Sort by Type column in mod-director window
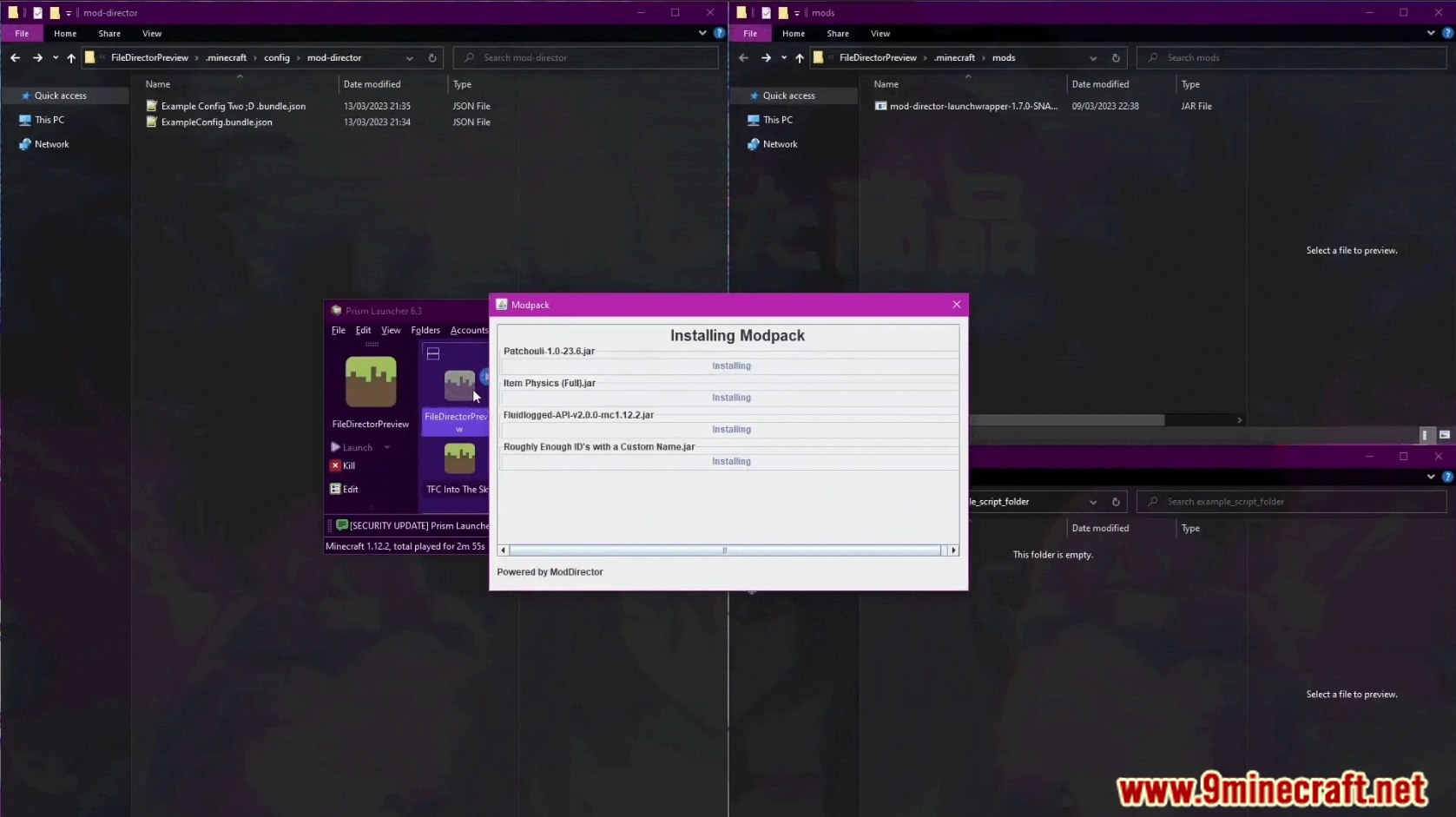 coord(462,84)
